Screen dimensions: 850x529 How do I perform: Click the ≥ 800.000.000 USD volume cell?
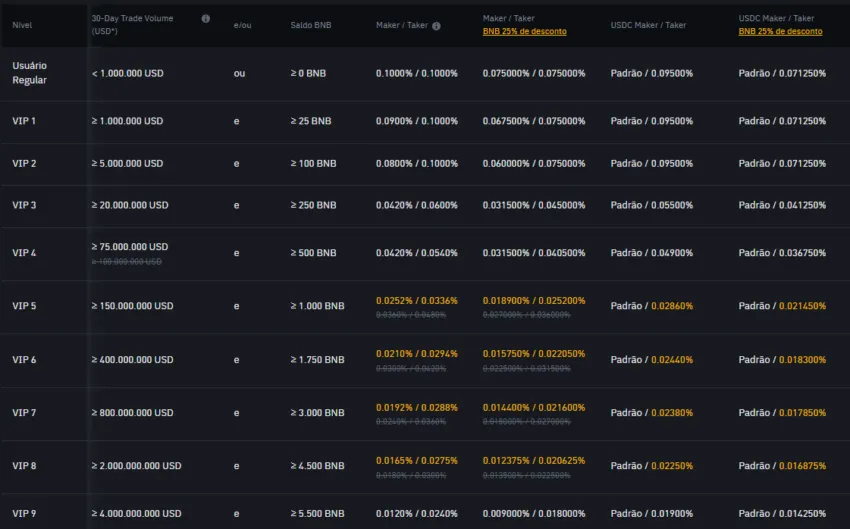(x=132, y=412)
